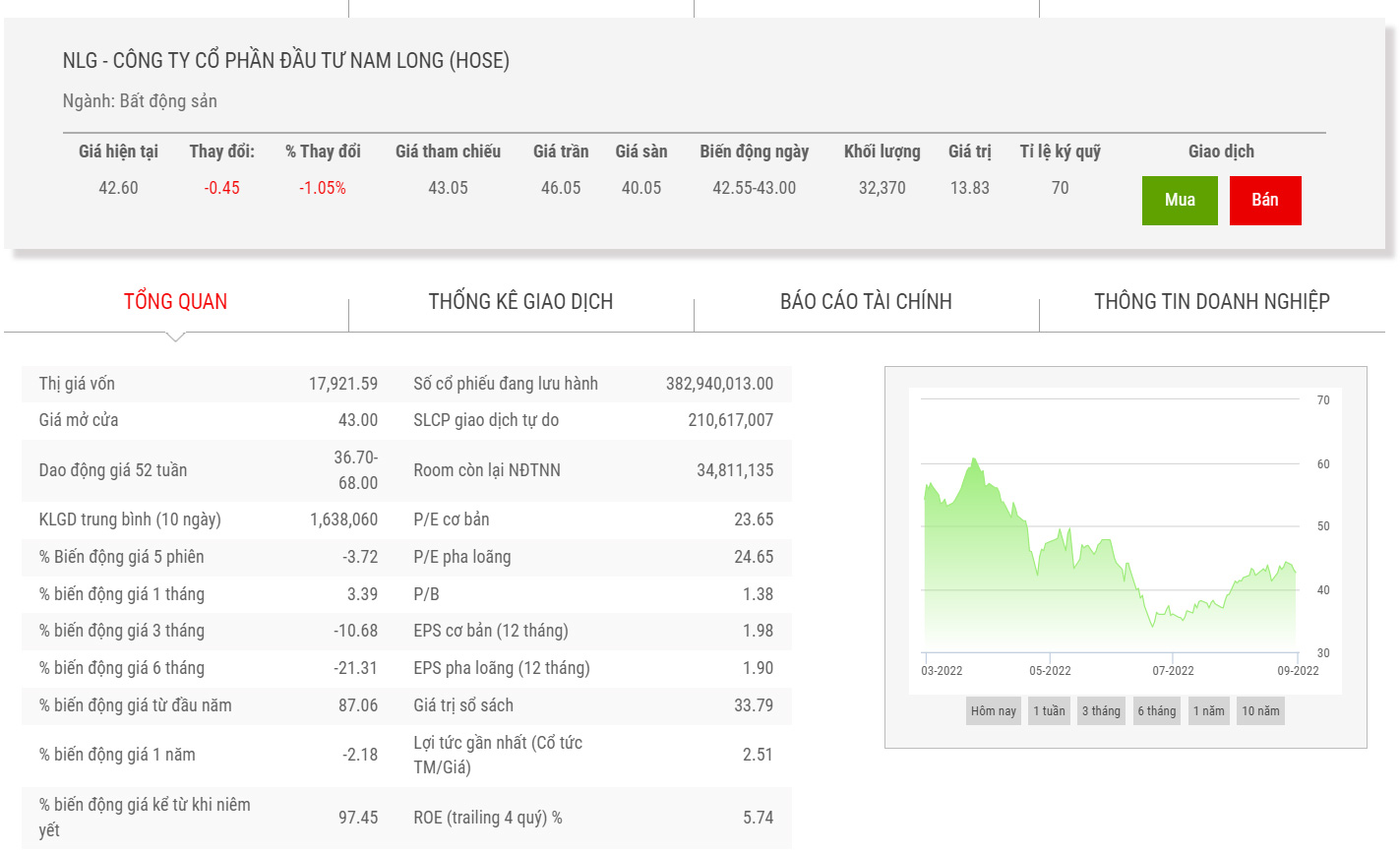Set the chart range to 1 tuần
Screen dimensions: 1400x854
[1049, 711]
